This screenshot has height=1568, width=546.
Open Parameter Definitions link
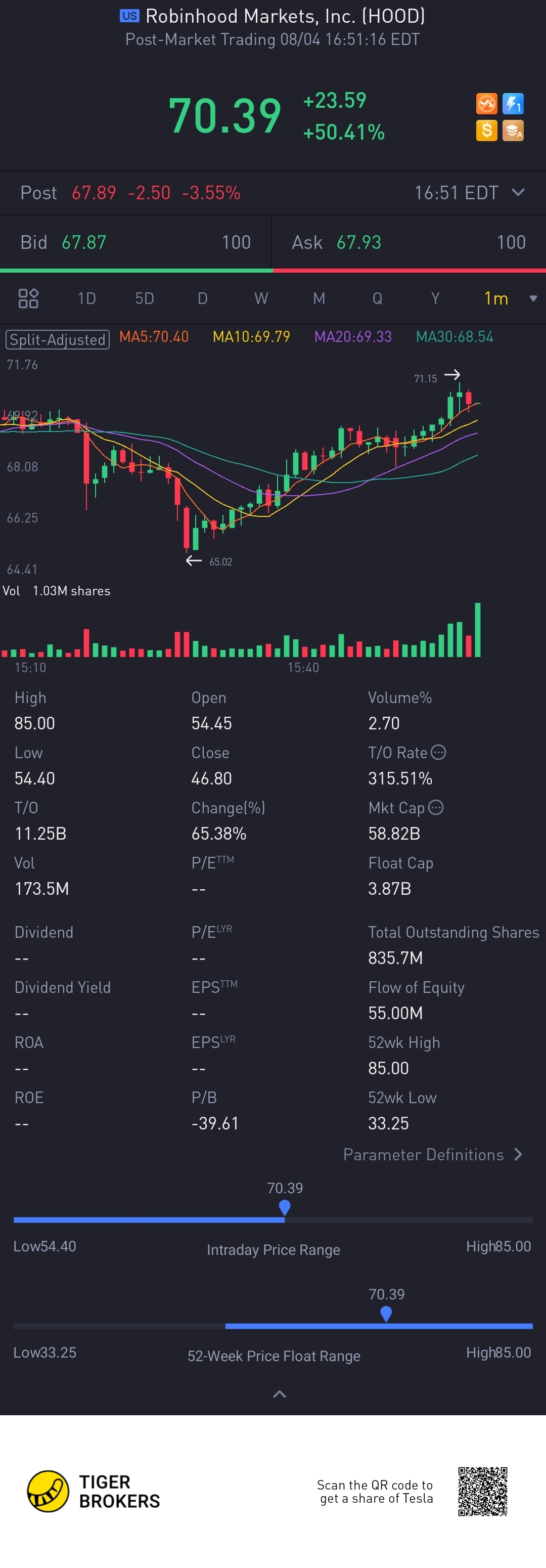point(432,1154)
